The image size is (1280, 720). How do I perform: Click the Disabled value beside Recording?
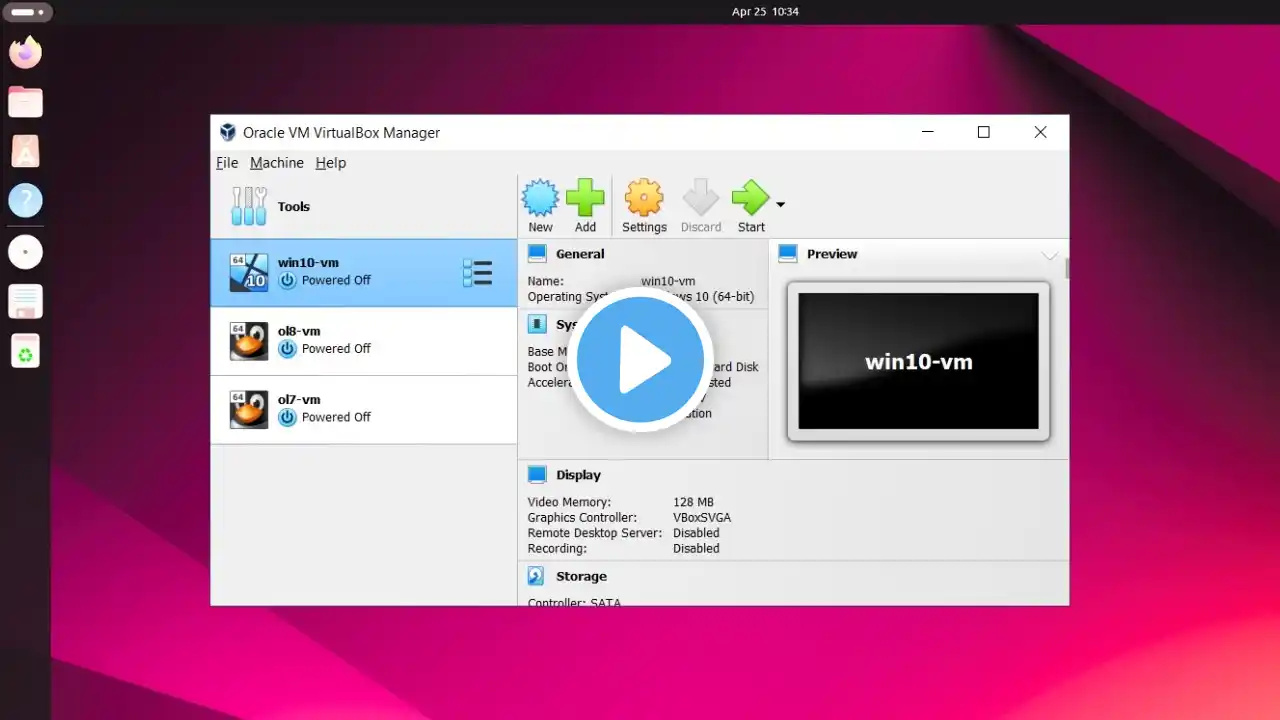tap(696, 548)
